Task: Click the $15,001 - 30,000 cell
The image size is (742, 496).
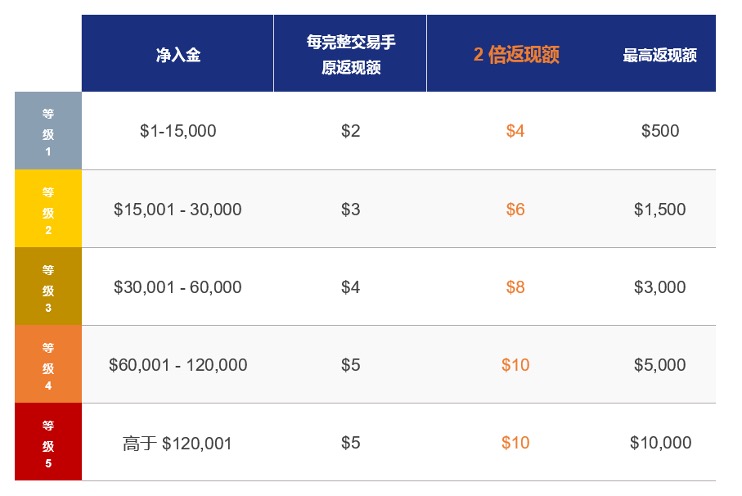Action: point(178,209)
